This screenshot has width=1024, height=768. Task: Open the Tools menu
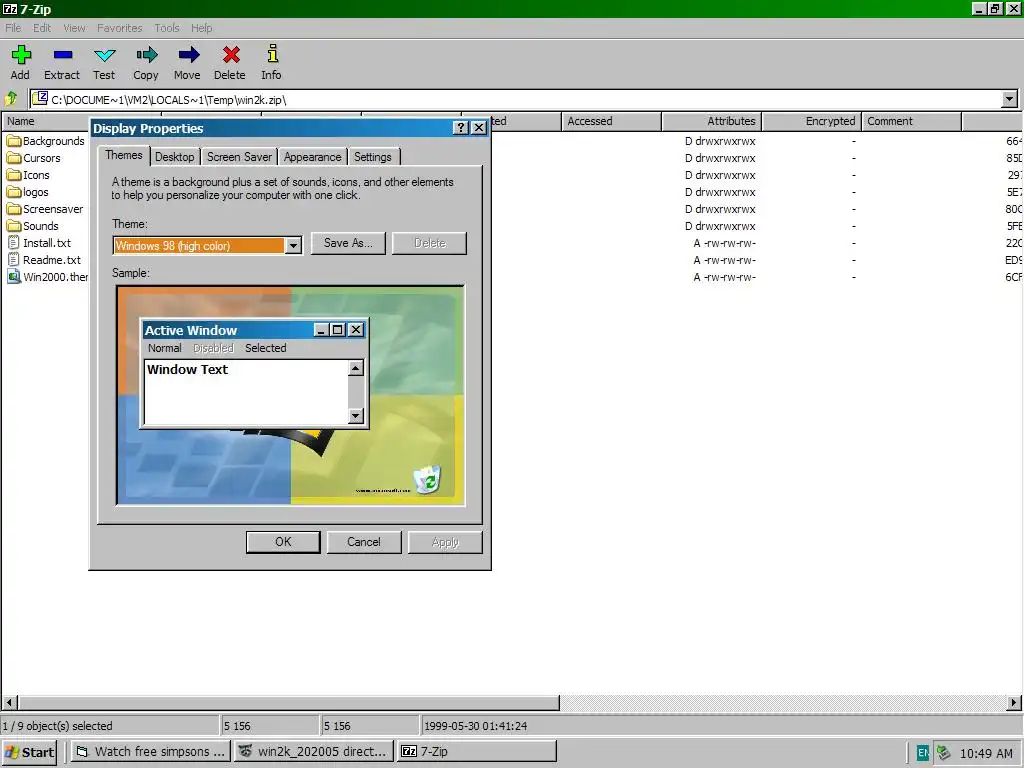[167, 27]
